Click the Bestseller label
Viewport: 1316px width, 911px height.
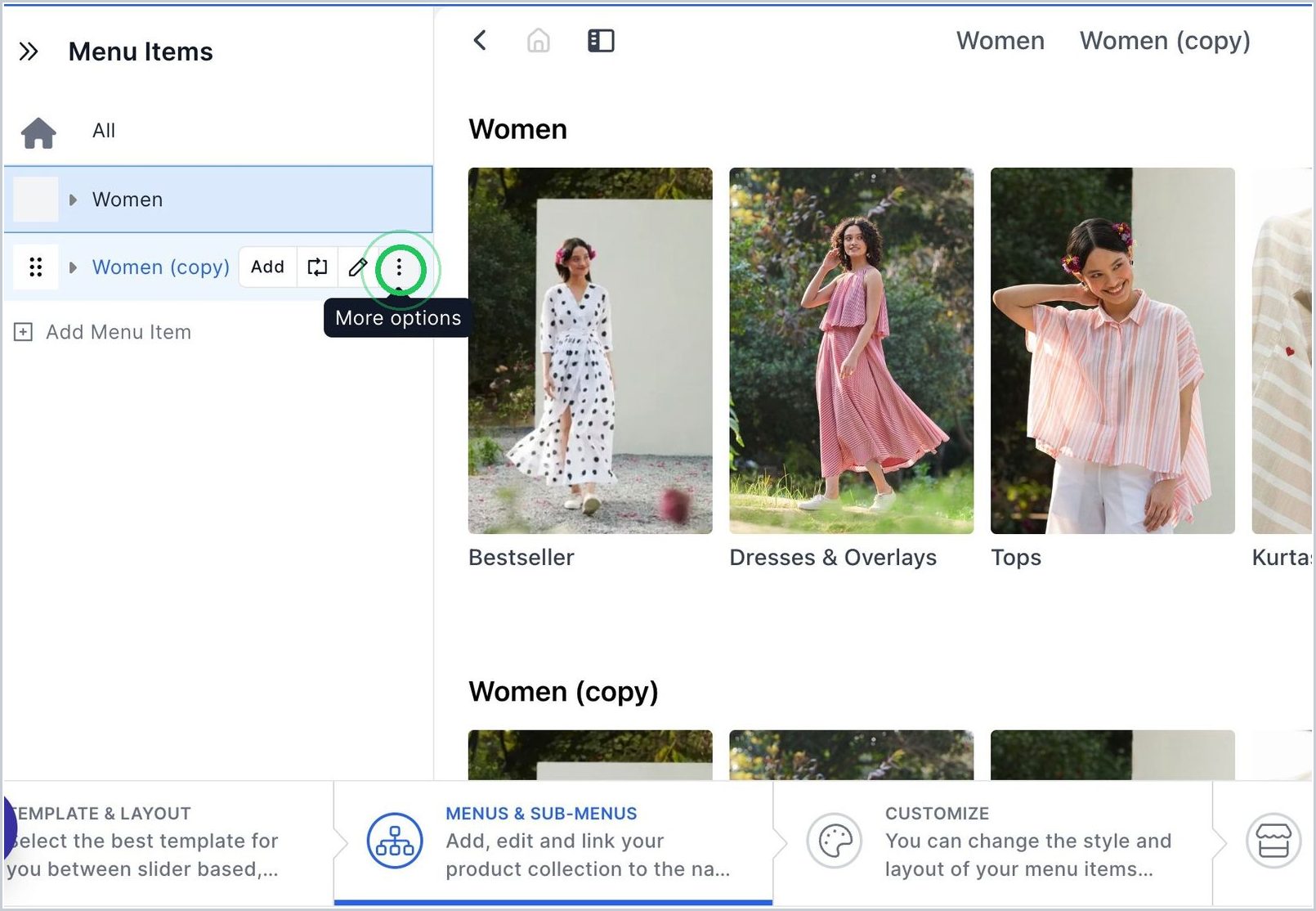pos(521,558)
